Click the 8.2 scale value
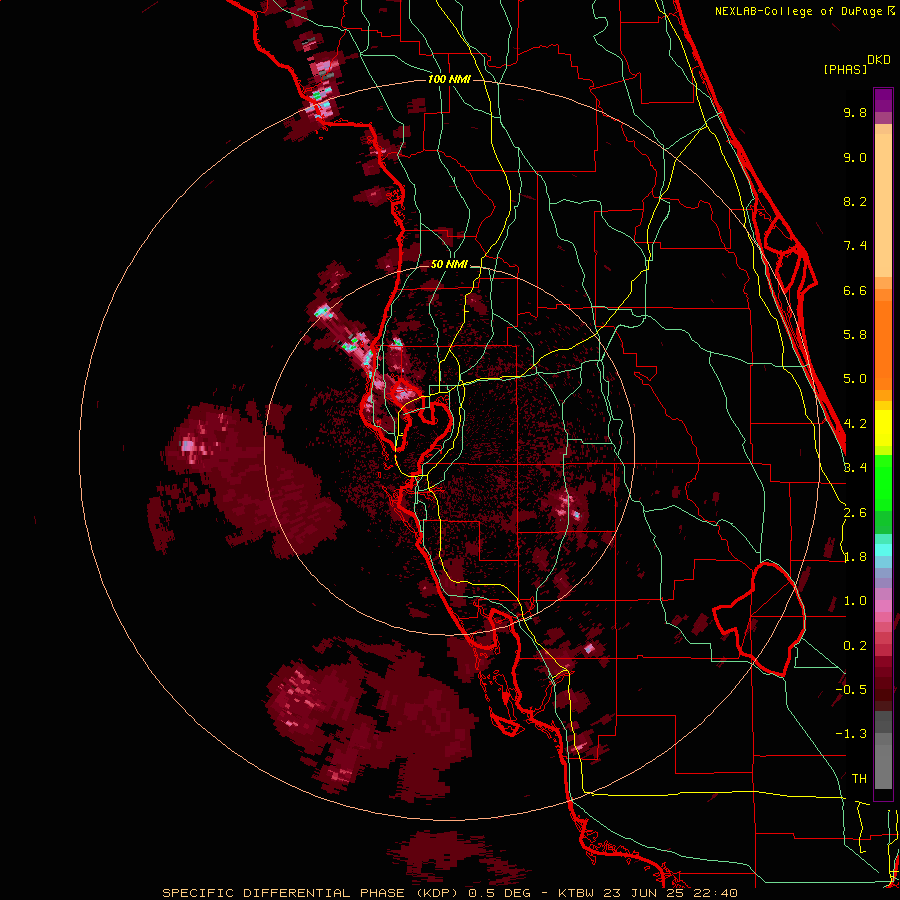This screenshot has height=900, width=900. [x=855, y=201]
